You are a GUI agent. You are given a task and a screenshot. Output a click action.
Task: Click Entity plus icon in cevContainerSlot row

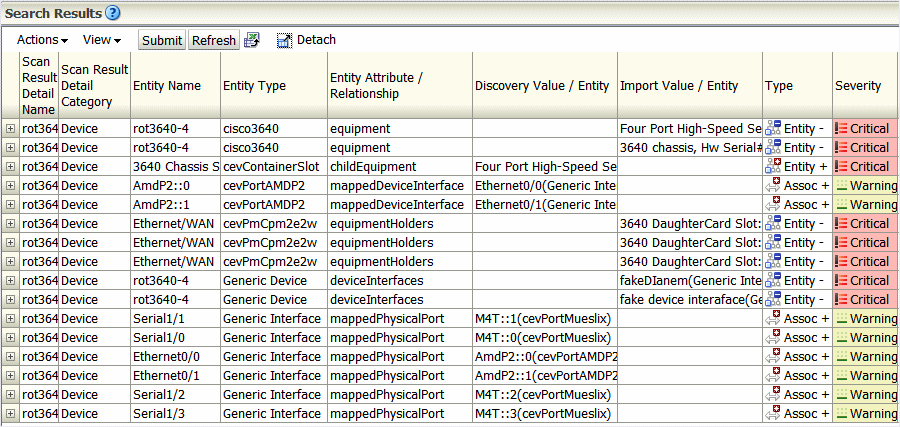(773, 166)
